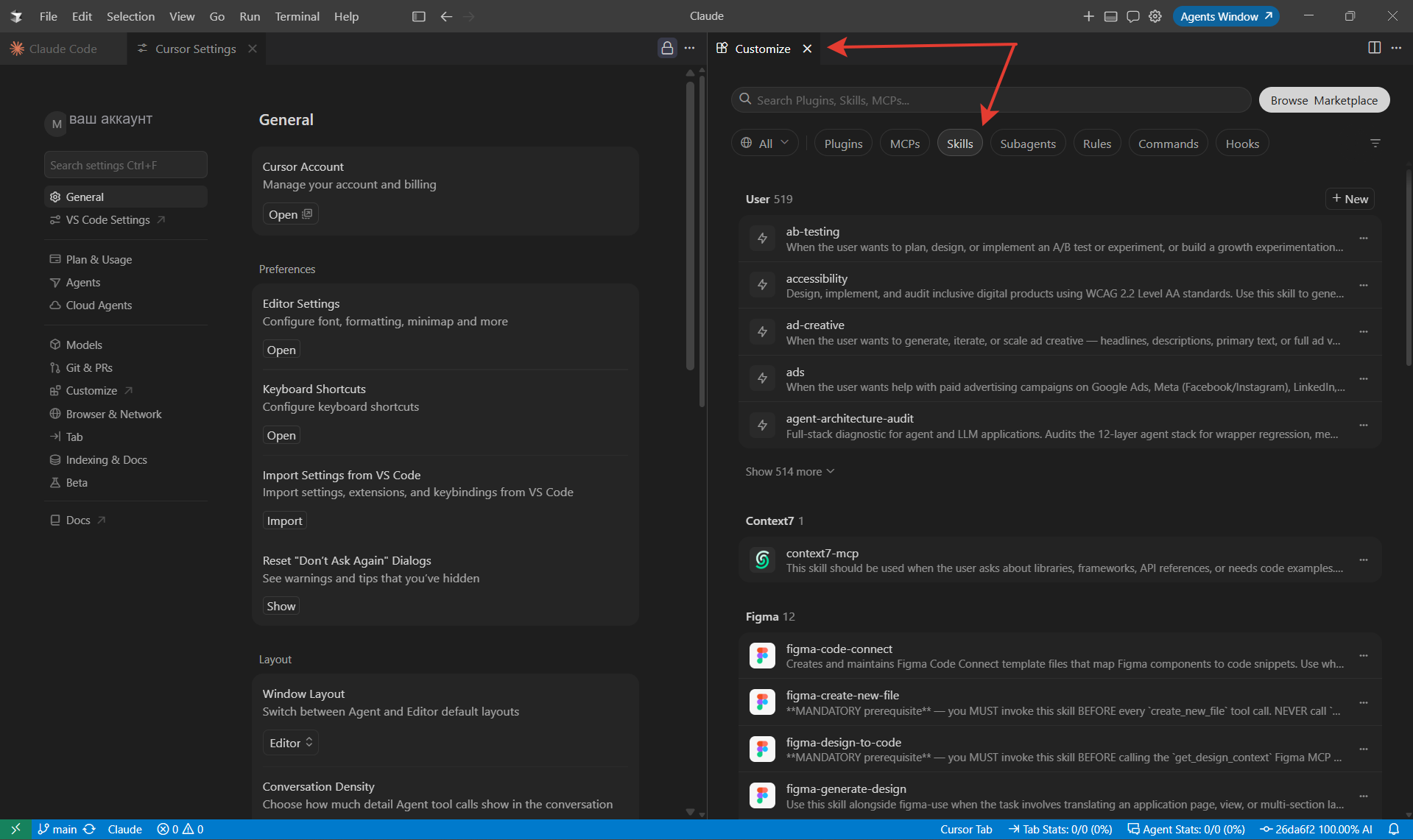The image size is (1413, 840).
Task: Expand Show 514 more skills
Action: tap(789, 472)
